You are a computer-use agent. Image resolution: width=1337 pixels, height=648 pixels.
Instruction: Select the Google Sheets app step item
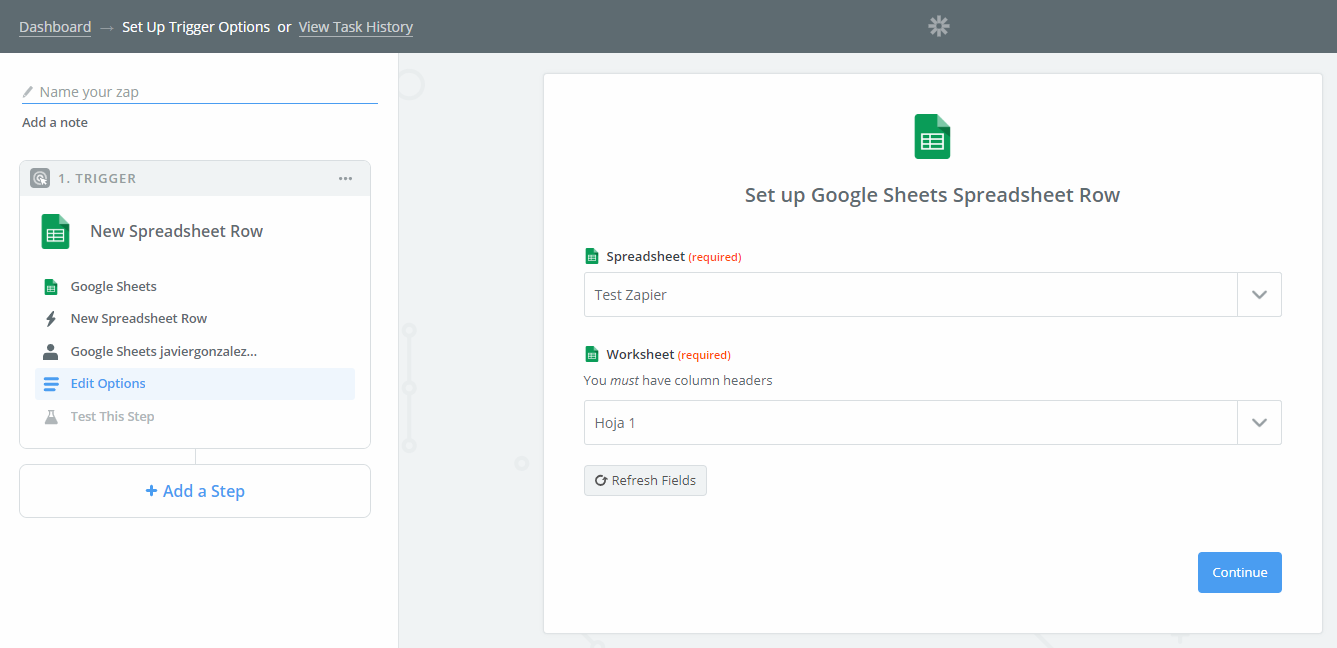point(113,287)
